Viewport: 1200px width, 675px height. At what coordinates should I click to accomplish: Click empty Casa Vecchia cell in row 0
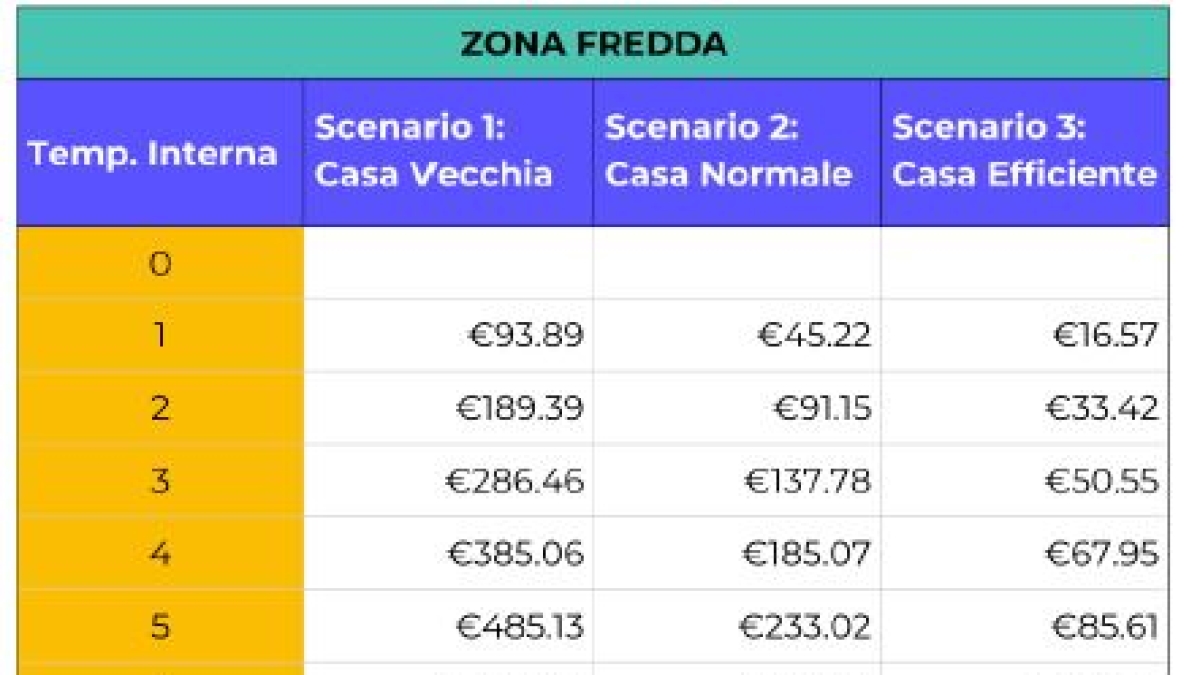pos(447,264)
